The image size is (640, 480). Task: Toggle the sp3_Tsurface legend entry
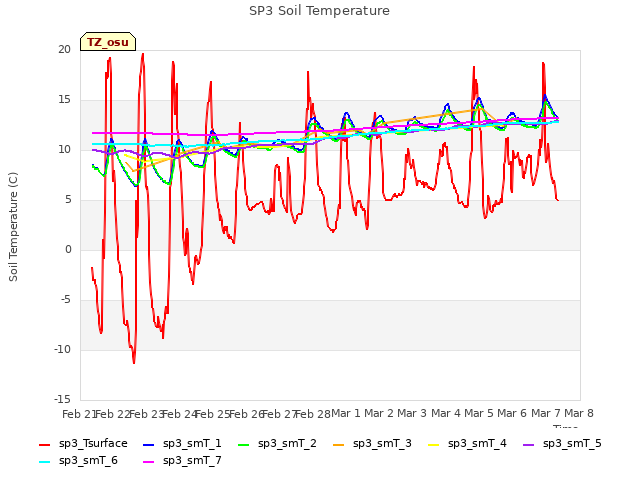click(x=83, y=444)
